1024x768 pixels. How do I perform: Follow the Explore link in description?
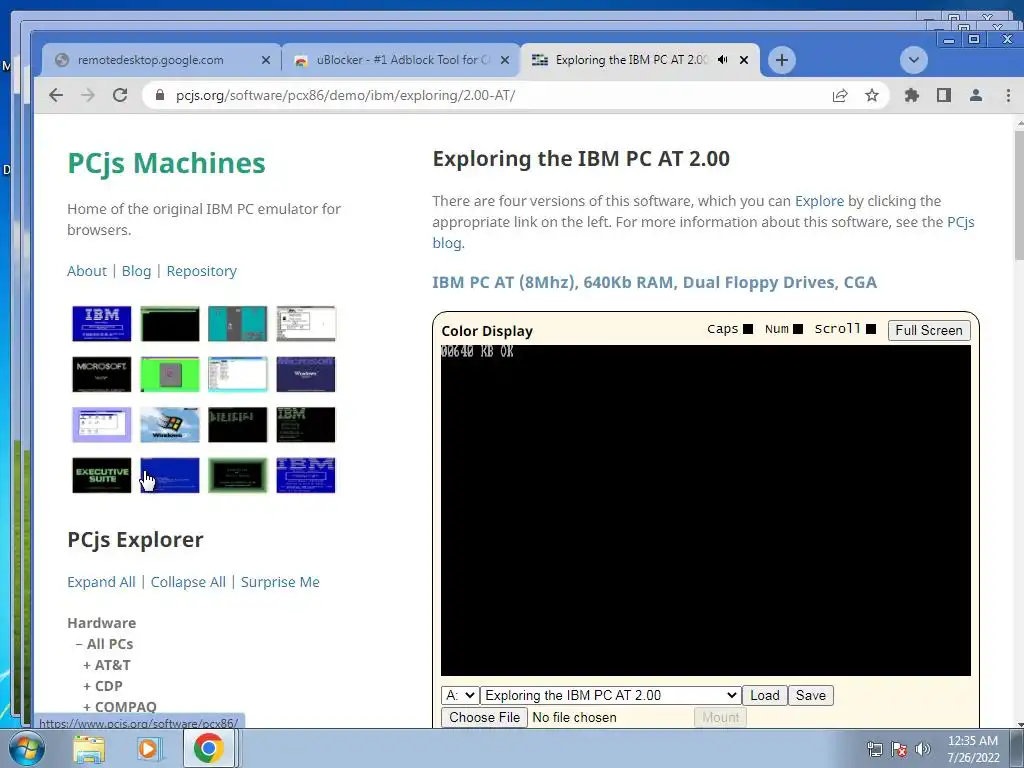point(819,201)
